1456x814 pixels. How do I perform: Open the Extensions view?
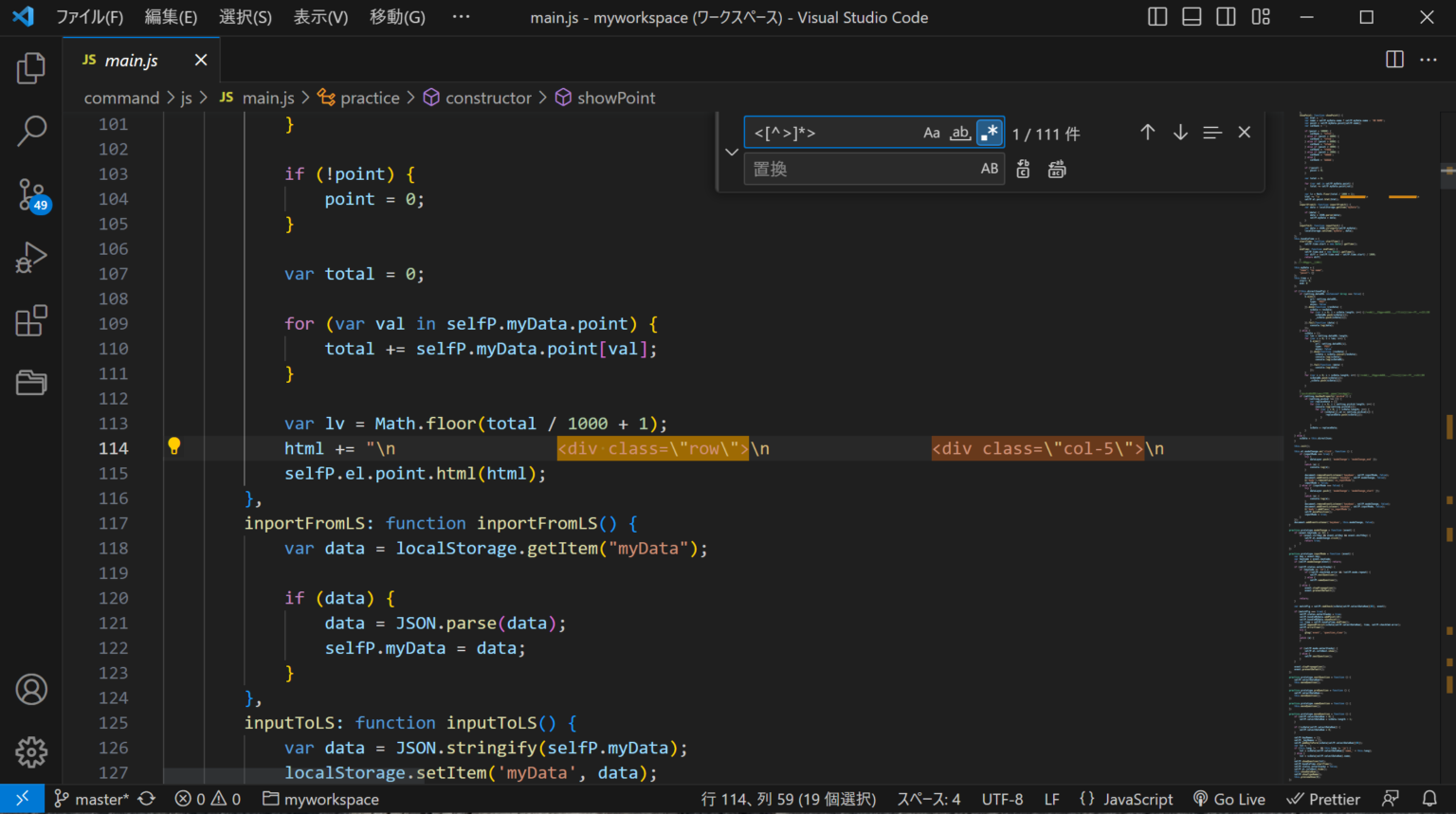(x=31, y=320)
